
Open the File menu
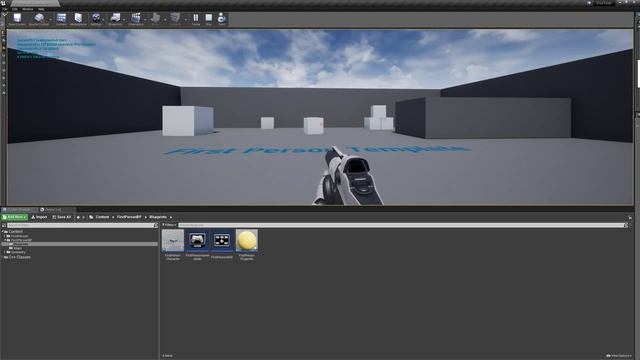click(4, 9)
